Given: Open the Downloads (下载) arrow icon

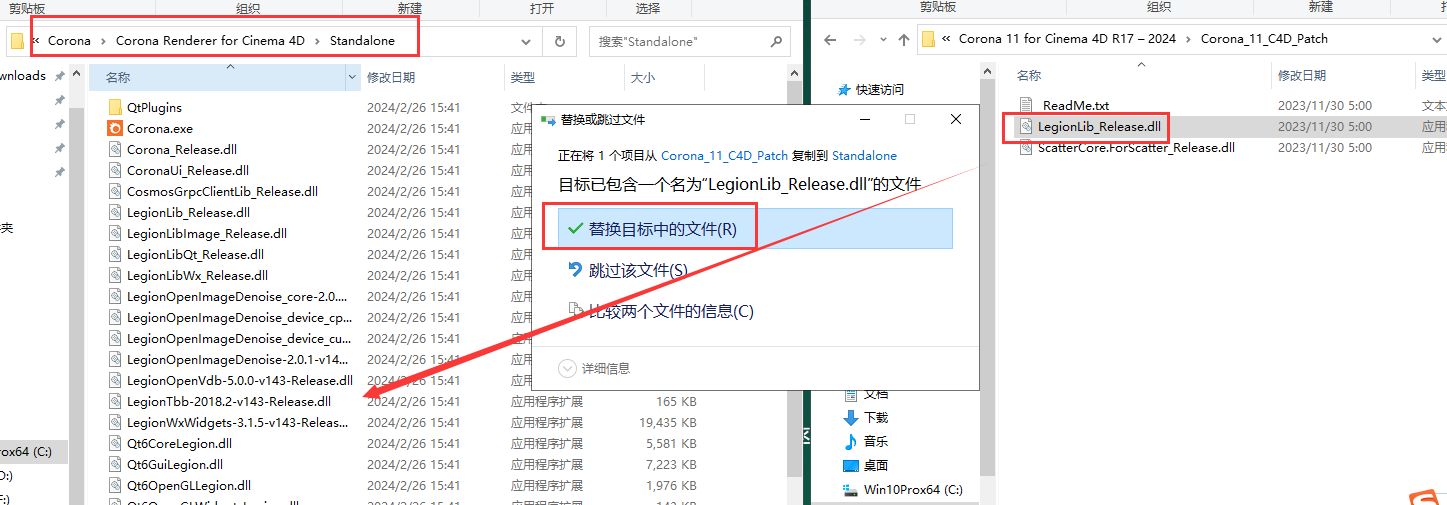Looking at the screenshot, I should pyautogui.click(x=851, y=417).
